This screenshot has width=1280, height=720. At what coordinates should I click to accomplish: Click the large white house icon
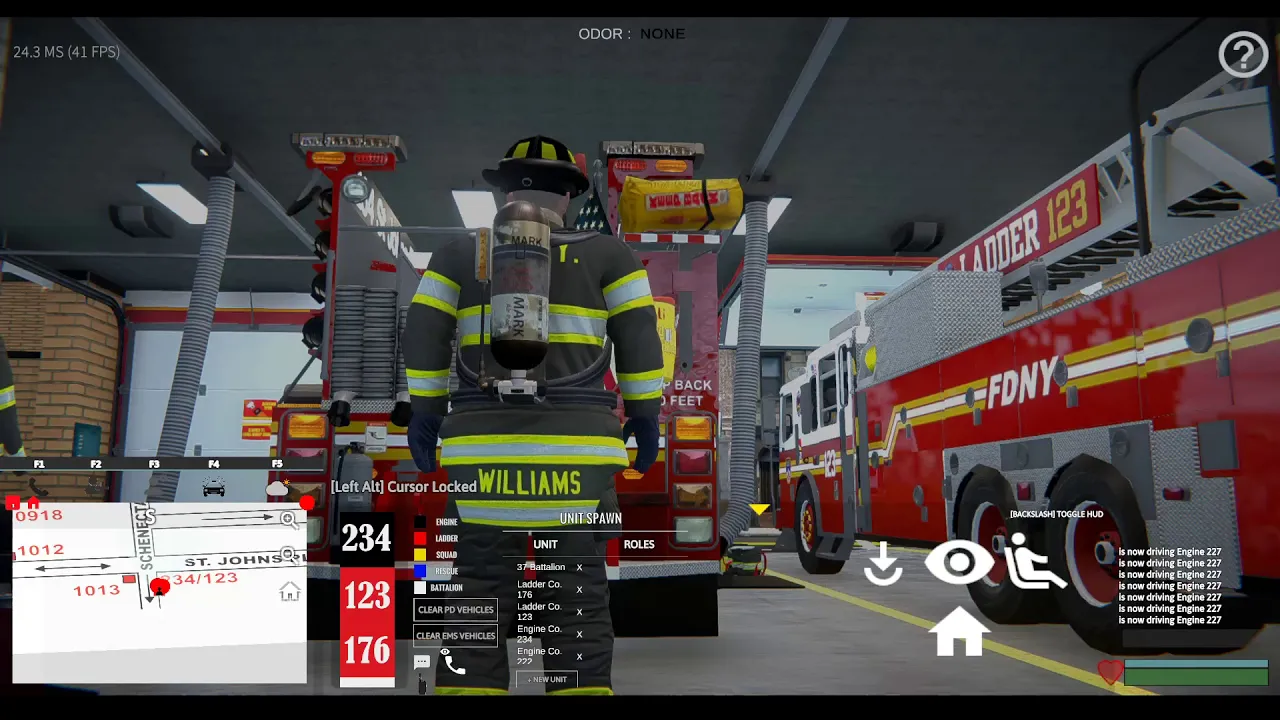[x=959, y=631]
